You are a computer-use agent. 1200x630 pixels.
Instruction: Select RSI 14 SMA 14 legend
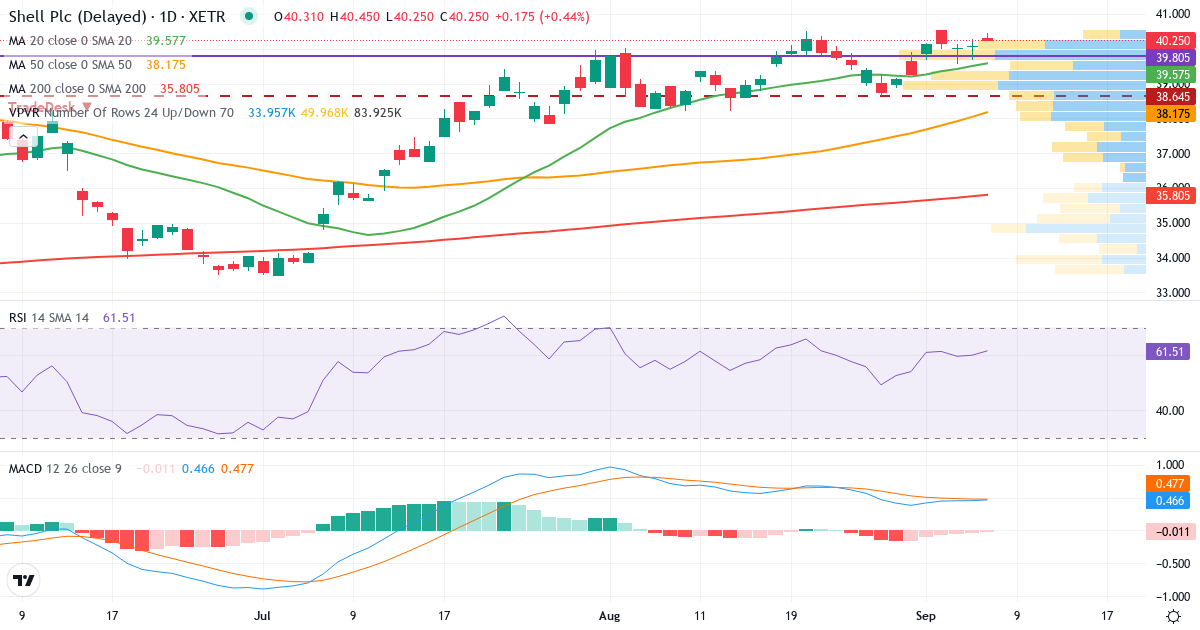(49, 317)
